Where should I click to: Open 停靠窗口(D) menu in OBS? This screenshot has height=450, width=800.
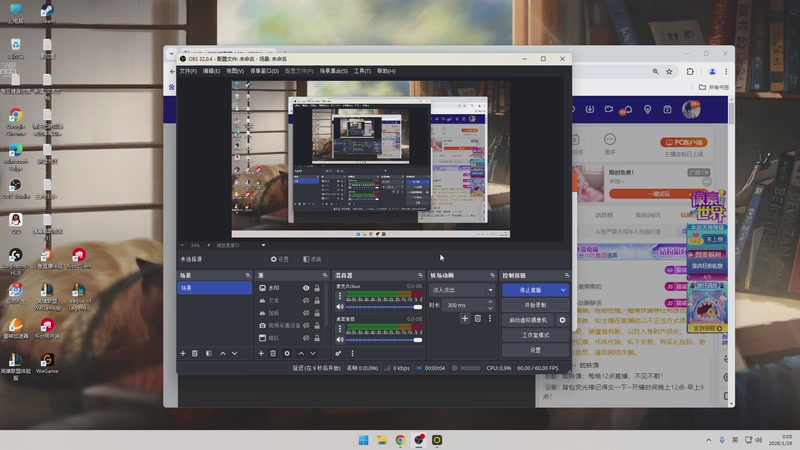coord(264,71)
